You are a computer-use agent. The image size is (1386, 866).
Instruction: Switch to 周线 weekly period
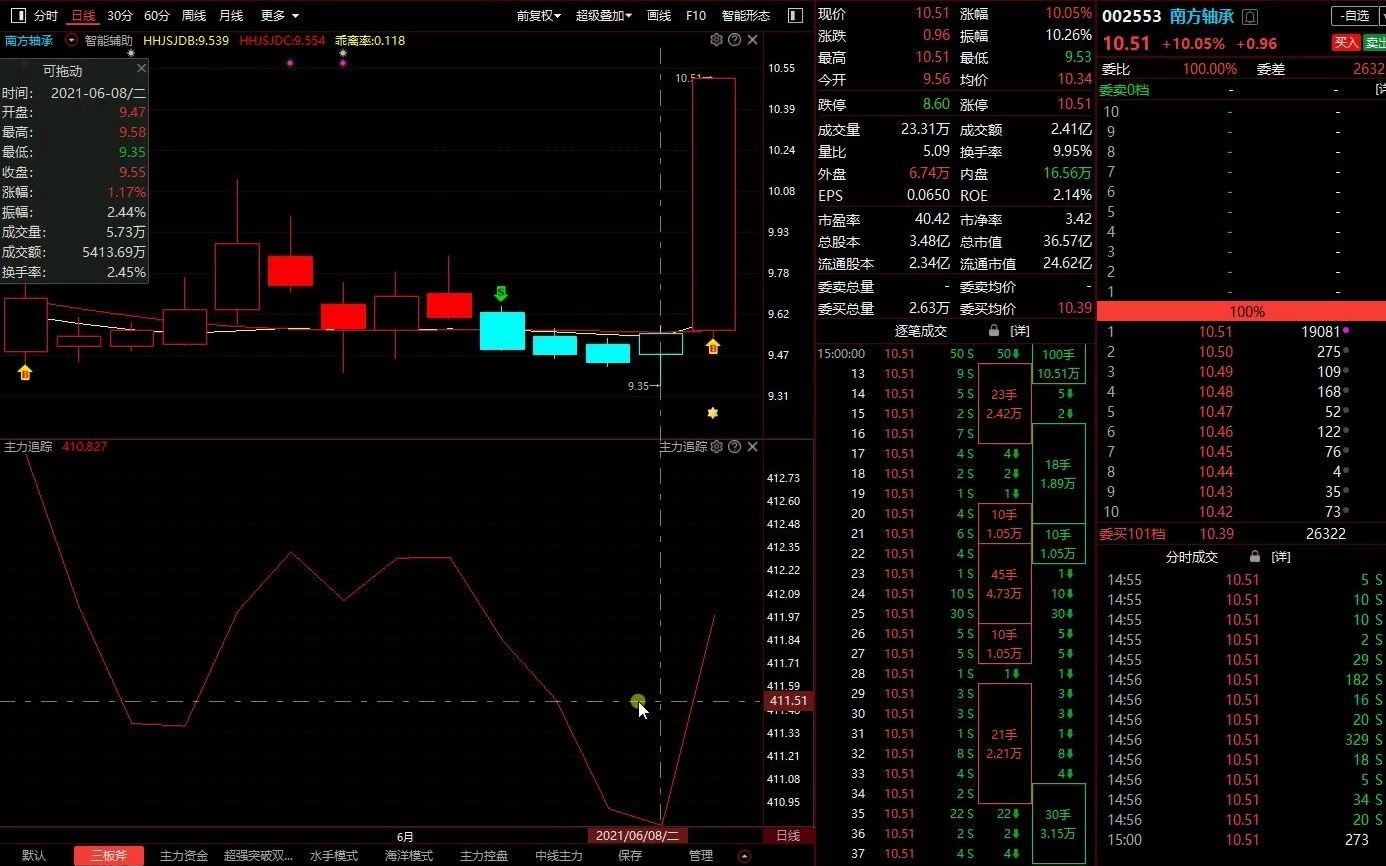pyautogui.click(x=194, y=15)
